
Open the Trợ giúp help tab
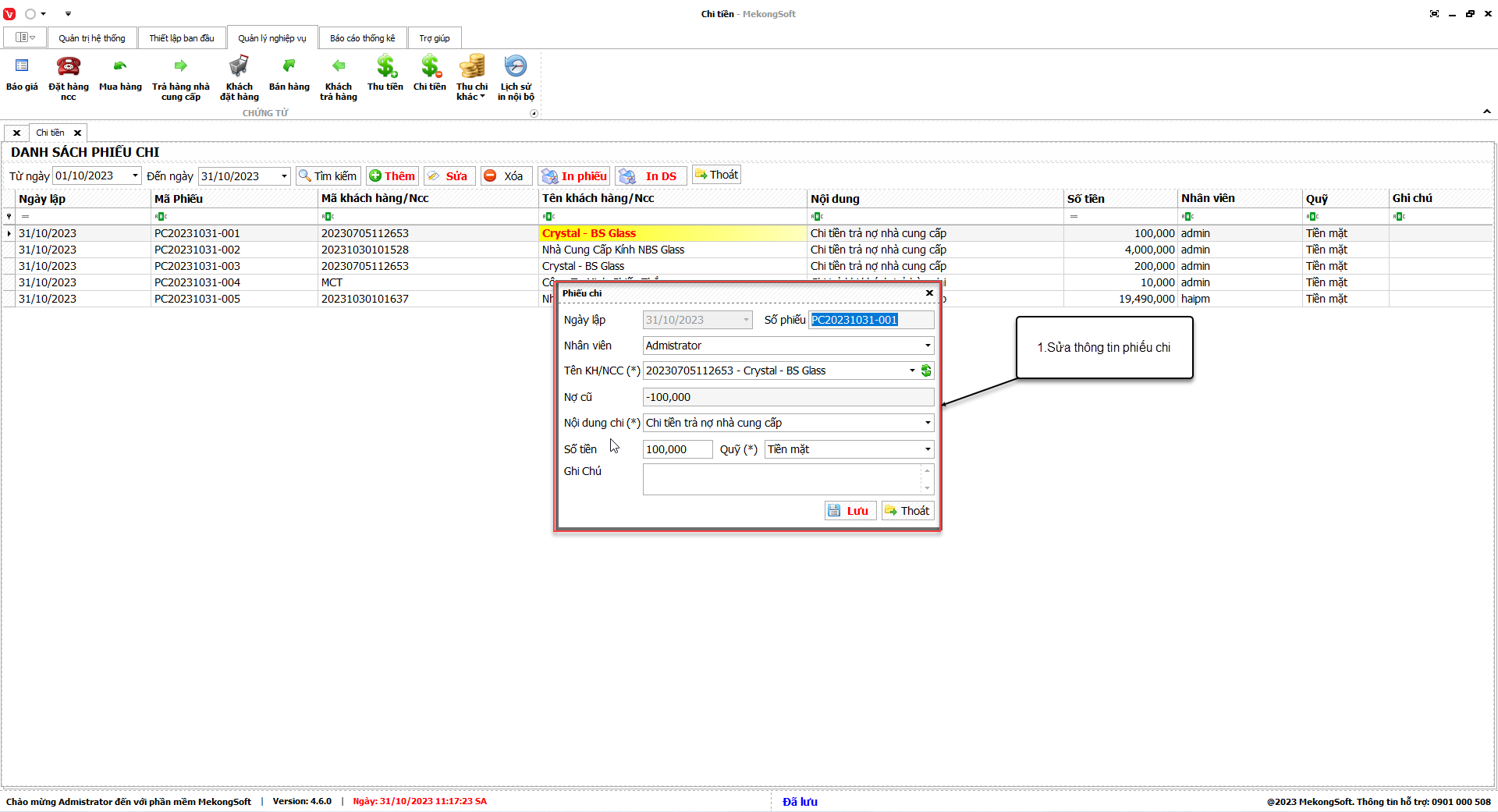coord(435,38)
